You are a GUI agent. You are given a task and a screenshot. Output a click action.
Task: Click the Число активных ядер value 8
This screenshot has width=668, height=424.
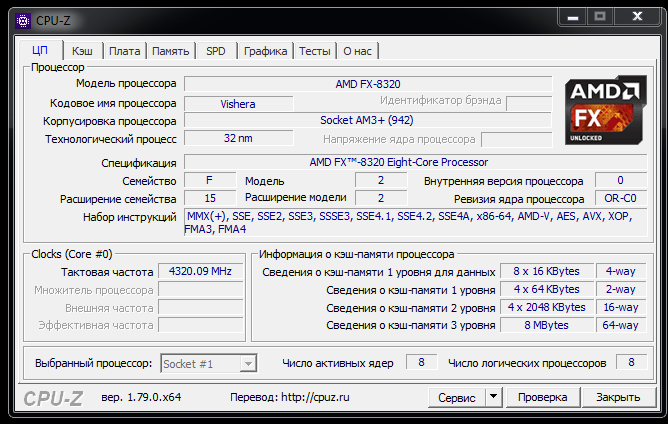[421, 362]
